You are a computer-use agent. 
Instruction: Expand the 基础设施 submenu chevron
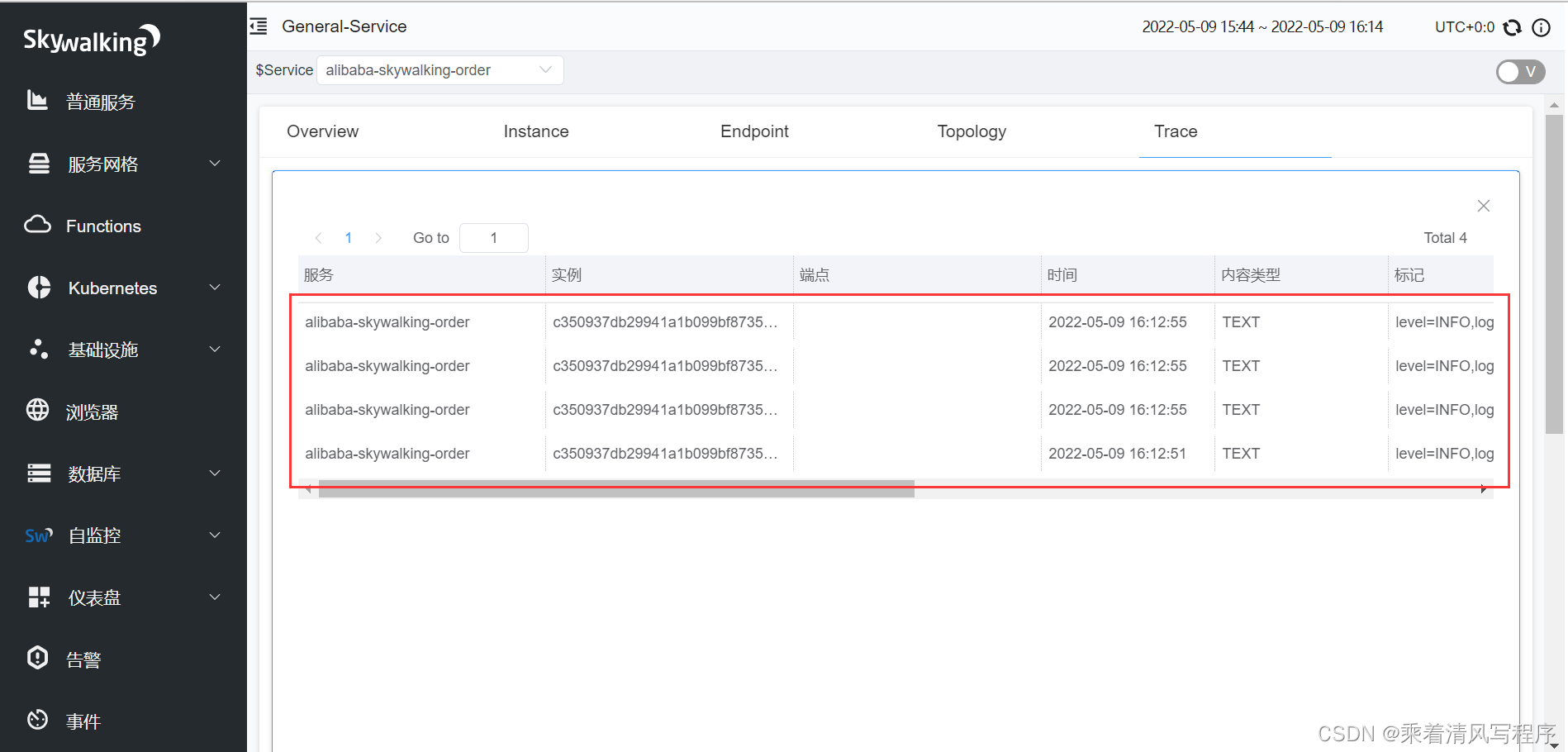[x=215, y=350]
